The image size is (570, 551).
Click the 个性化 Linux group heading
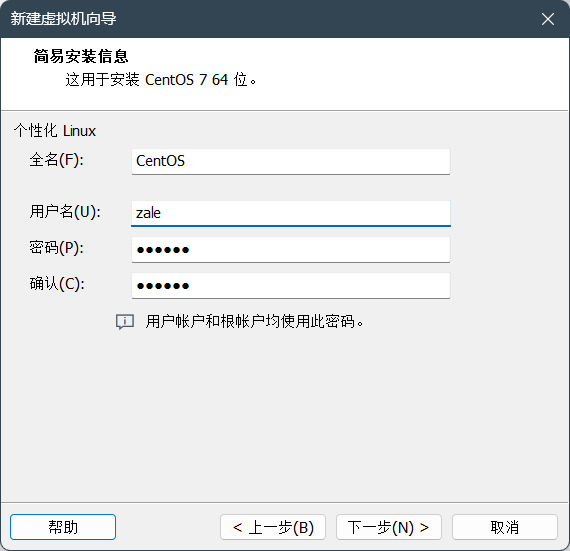coord(55,131)
